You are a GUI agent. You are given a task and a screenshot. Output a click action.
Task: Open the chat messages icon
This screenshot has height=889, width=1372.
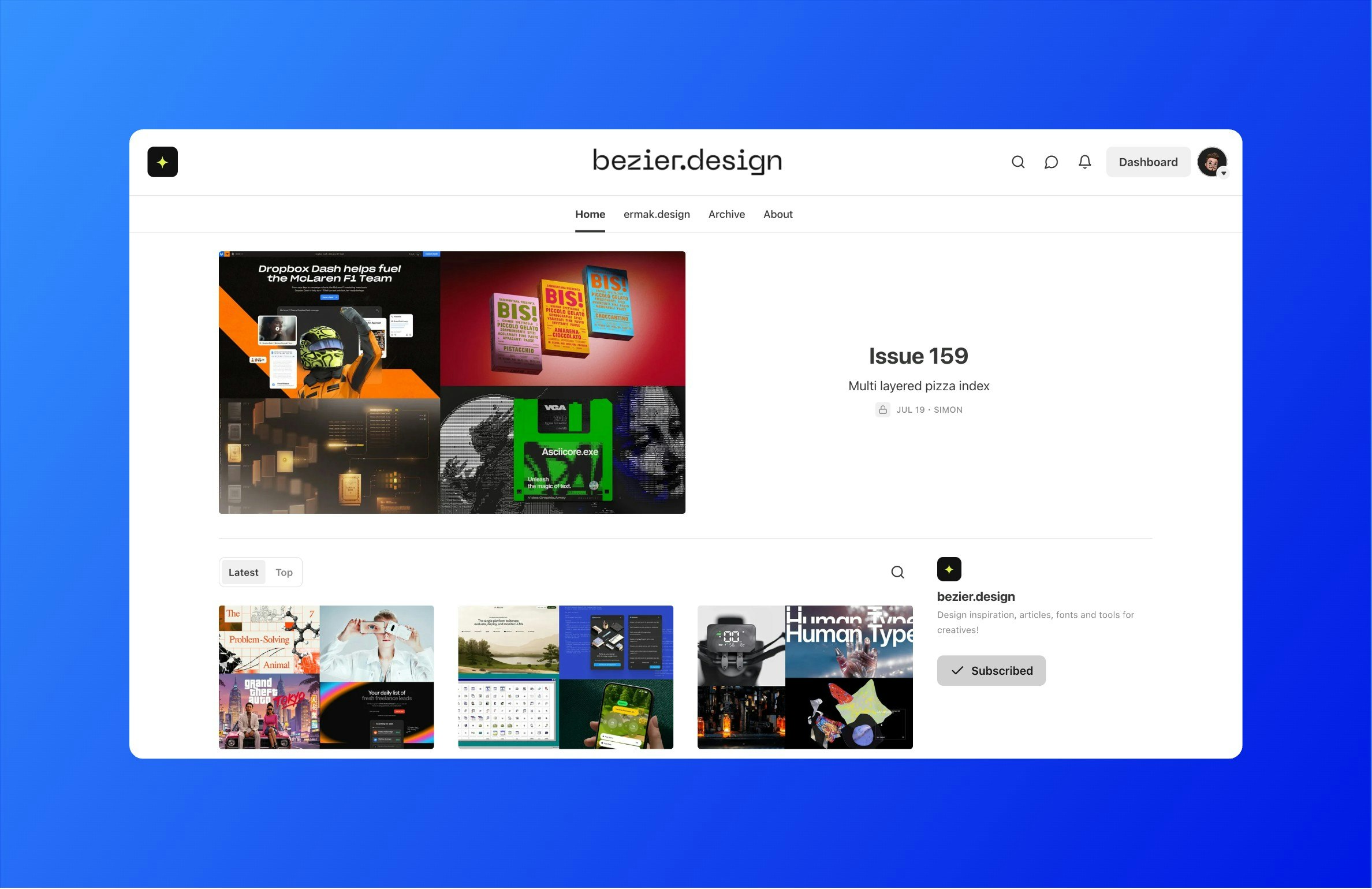(1051, 162)
